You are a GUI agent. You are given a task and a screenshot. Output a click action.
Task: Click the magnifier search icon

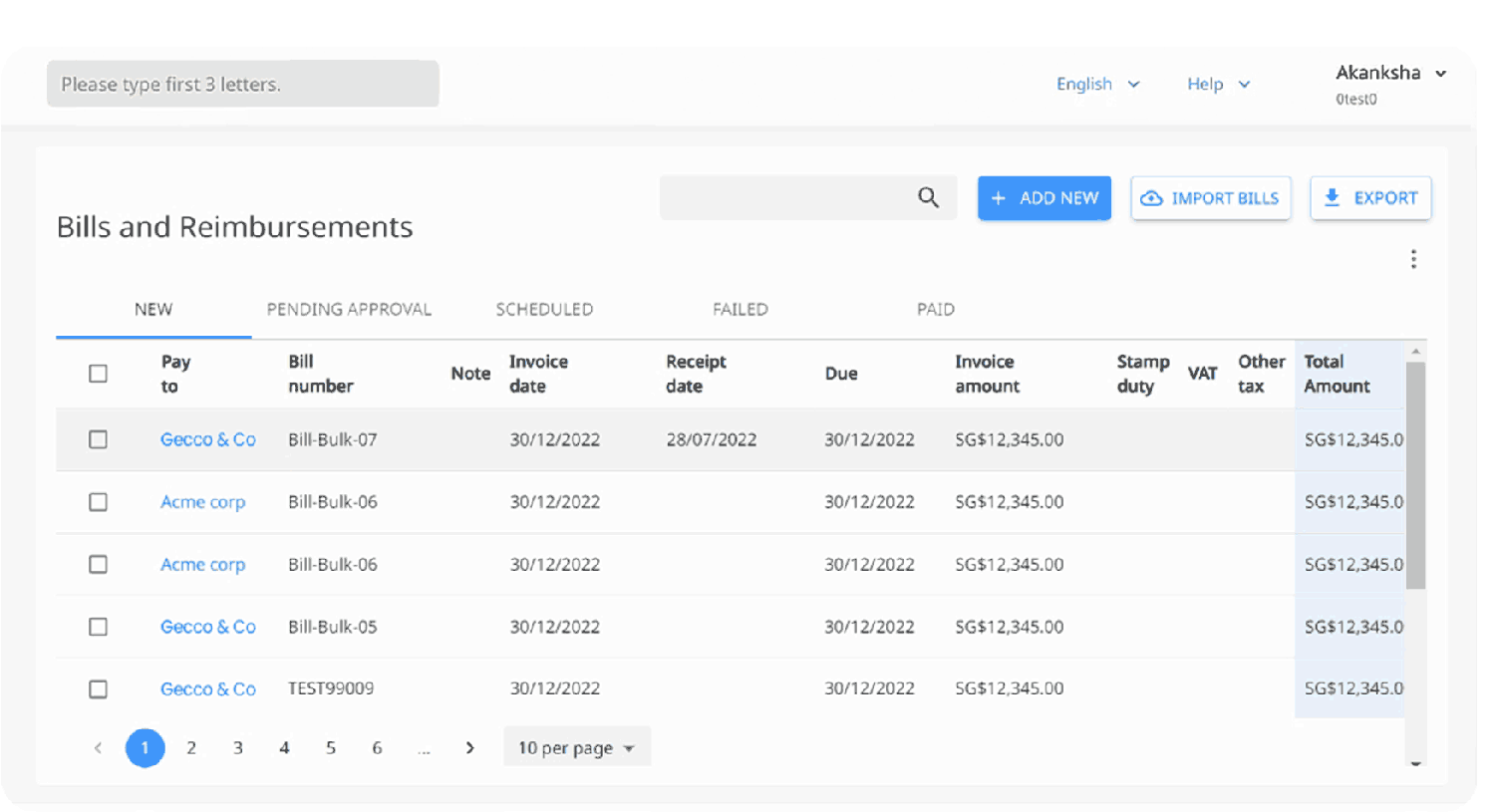pyautogui.click(x=928, y=197)
